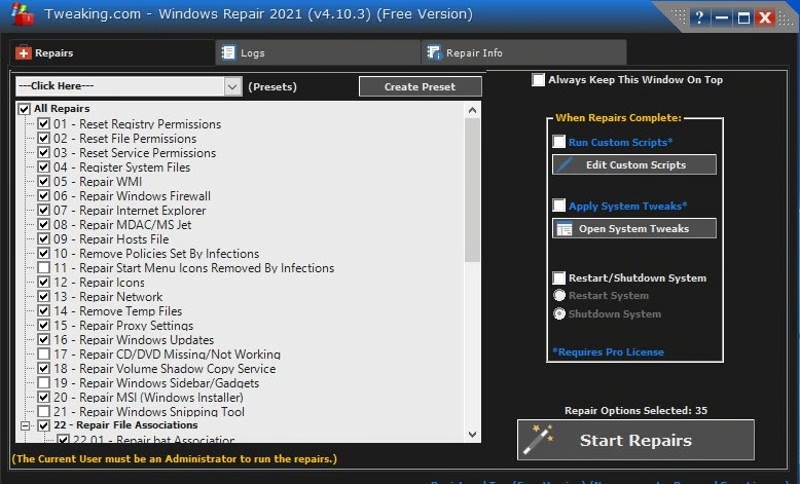Select the Restart System radio option
The image size is (800, 484).
click(x=560, y=295)
